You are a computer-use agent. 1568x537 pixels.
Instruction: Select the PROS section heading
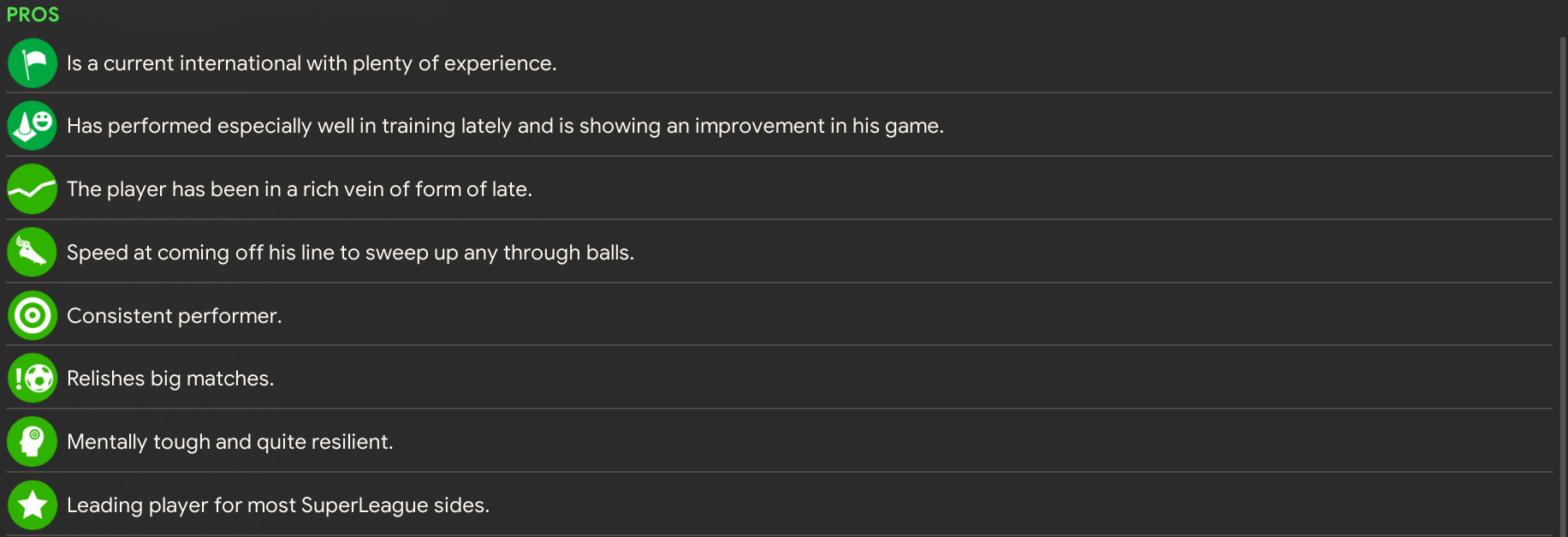(33, 15)
